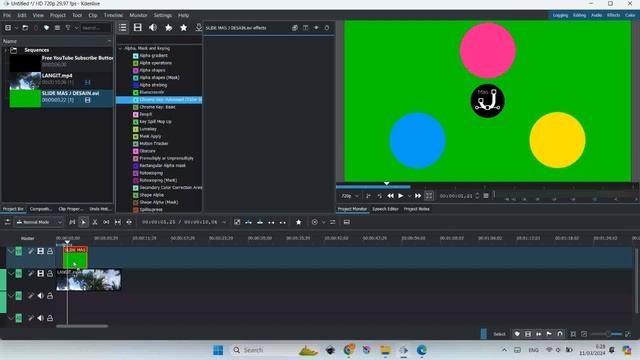This screenshot has height=360, width=640.
Task: Select the slip tool in timeline toolbar
Action: pyautogui.click(x=118, y=222)
